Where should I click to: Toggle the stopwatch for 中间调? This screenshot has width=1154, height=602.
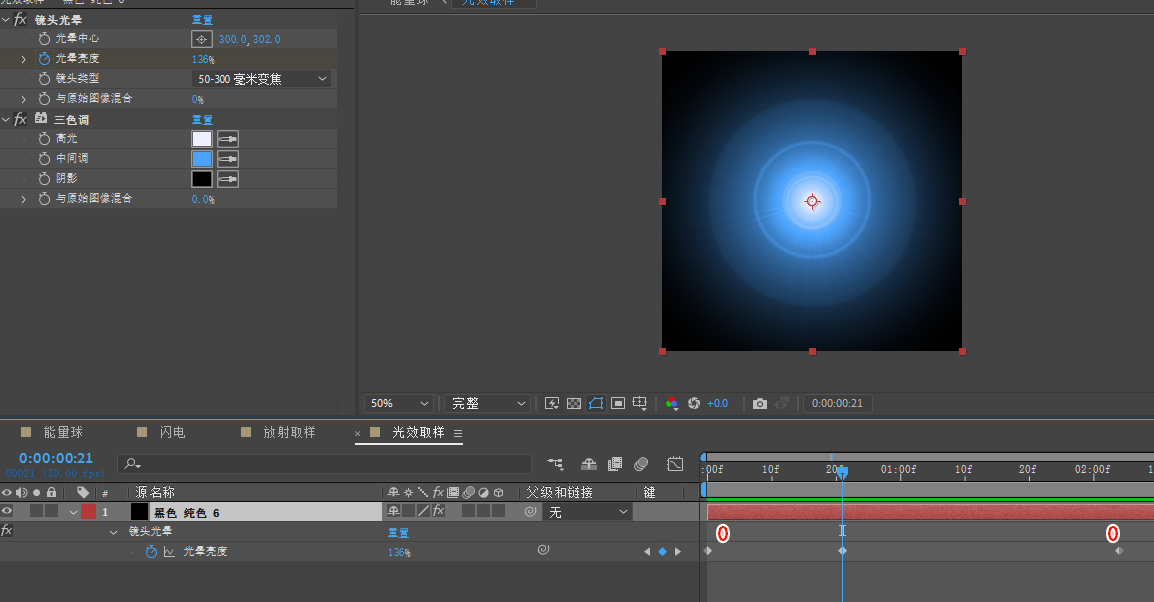44,158
